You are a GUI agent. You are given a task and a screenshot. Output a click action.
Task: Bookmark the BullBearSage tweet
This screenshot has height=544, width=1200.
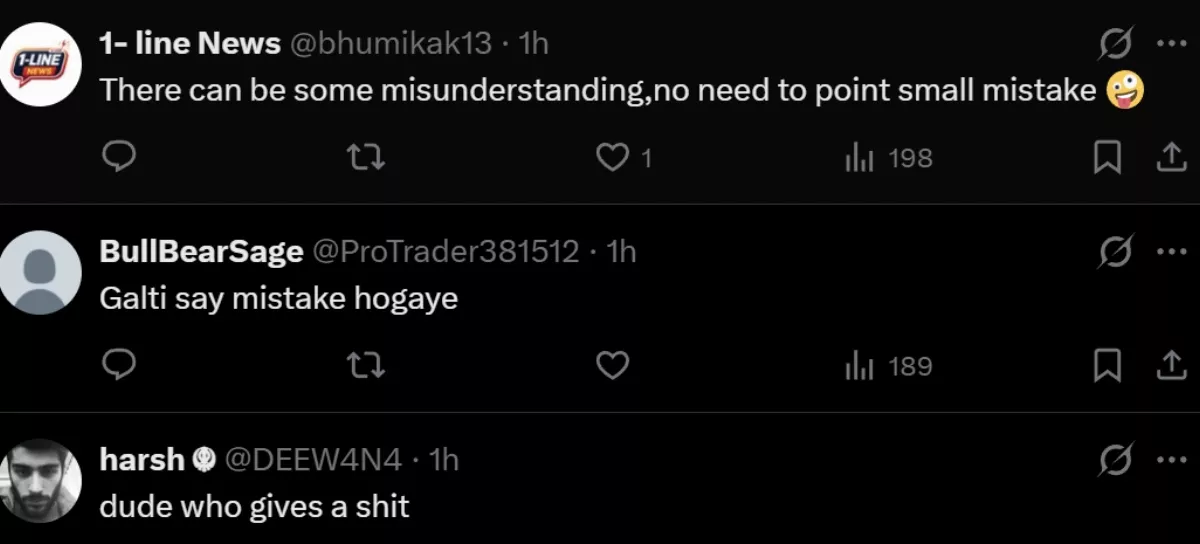tap(1106, 367)
